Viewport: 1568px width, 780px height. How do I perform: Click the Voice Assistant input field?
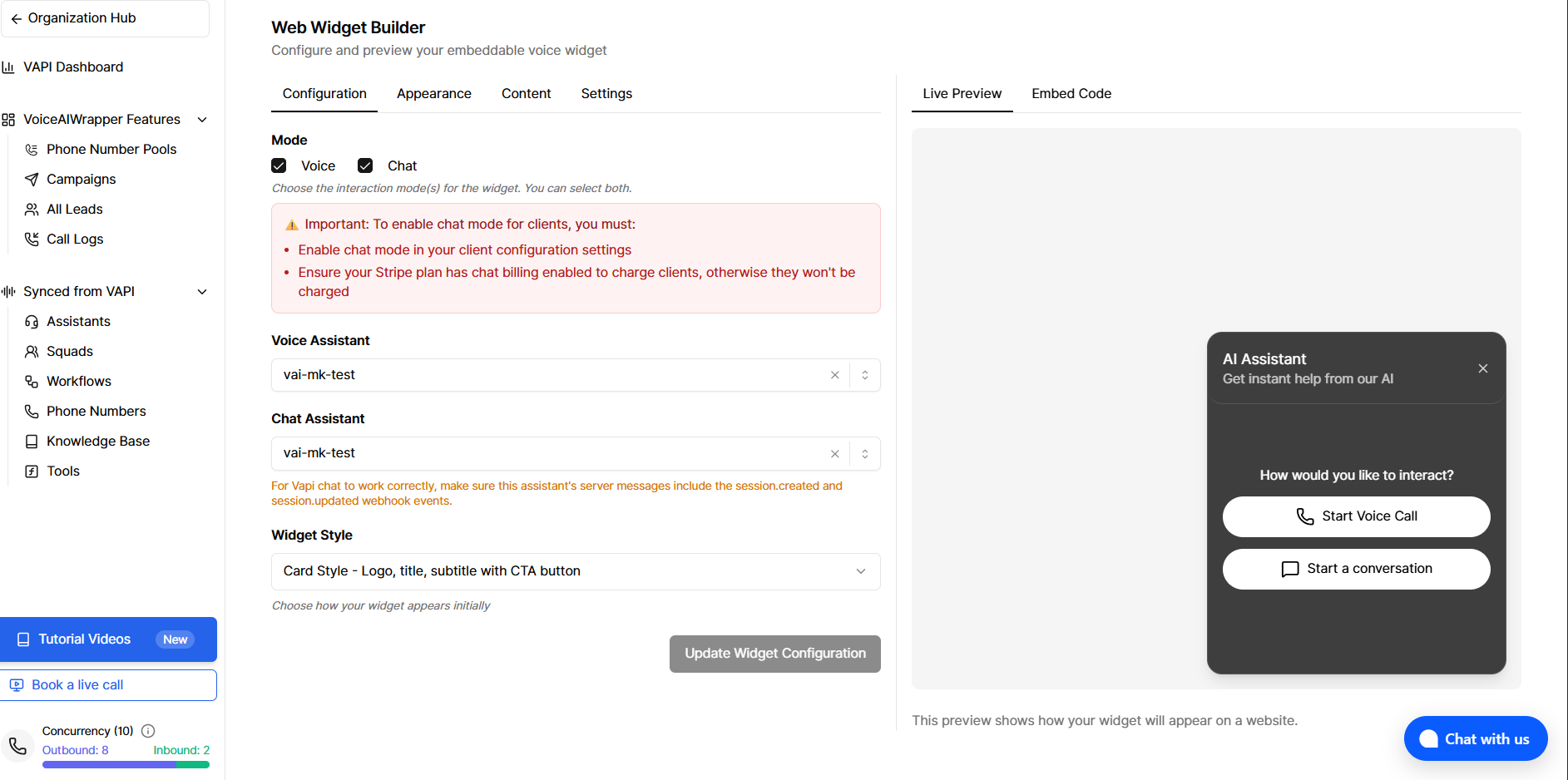[549, 375]
